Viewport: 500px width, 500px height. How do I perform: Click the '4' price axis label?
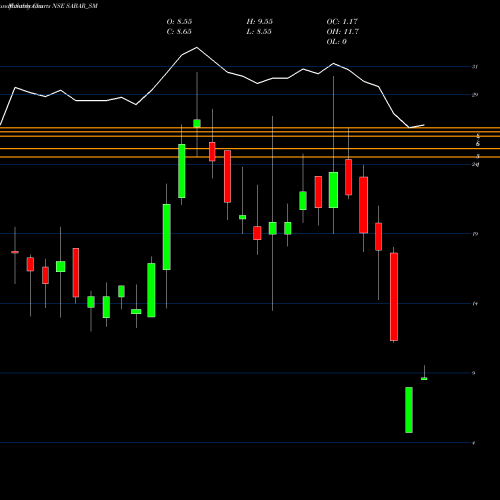tap(474, 443)
